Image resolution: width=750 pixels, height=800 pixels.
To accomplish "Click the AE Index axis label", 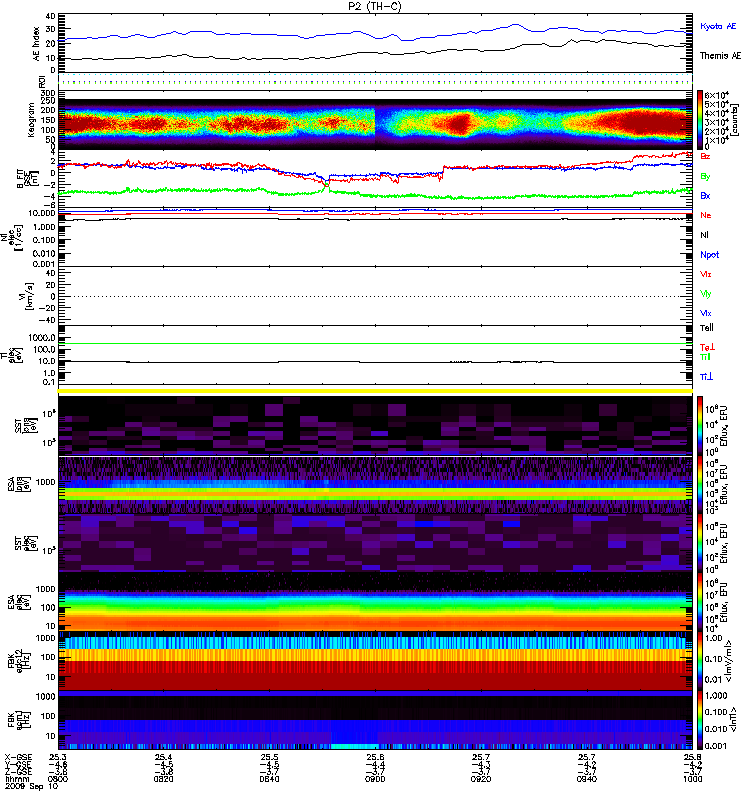I will (x=36, y=43).
